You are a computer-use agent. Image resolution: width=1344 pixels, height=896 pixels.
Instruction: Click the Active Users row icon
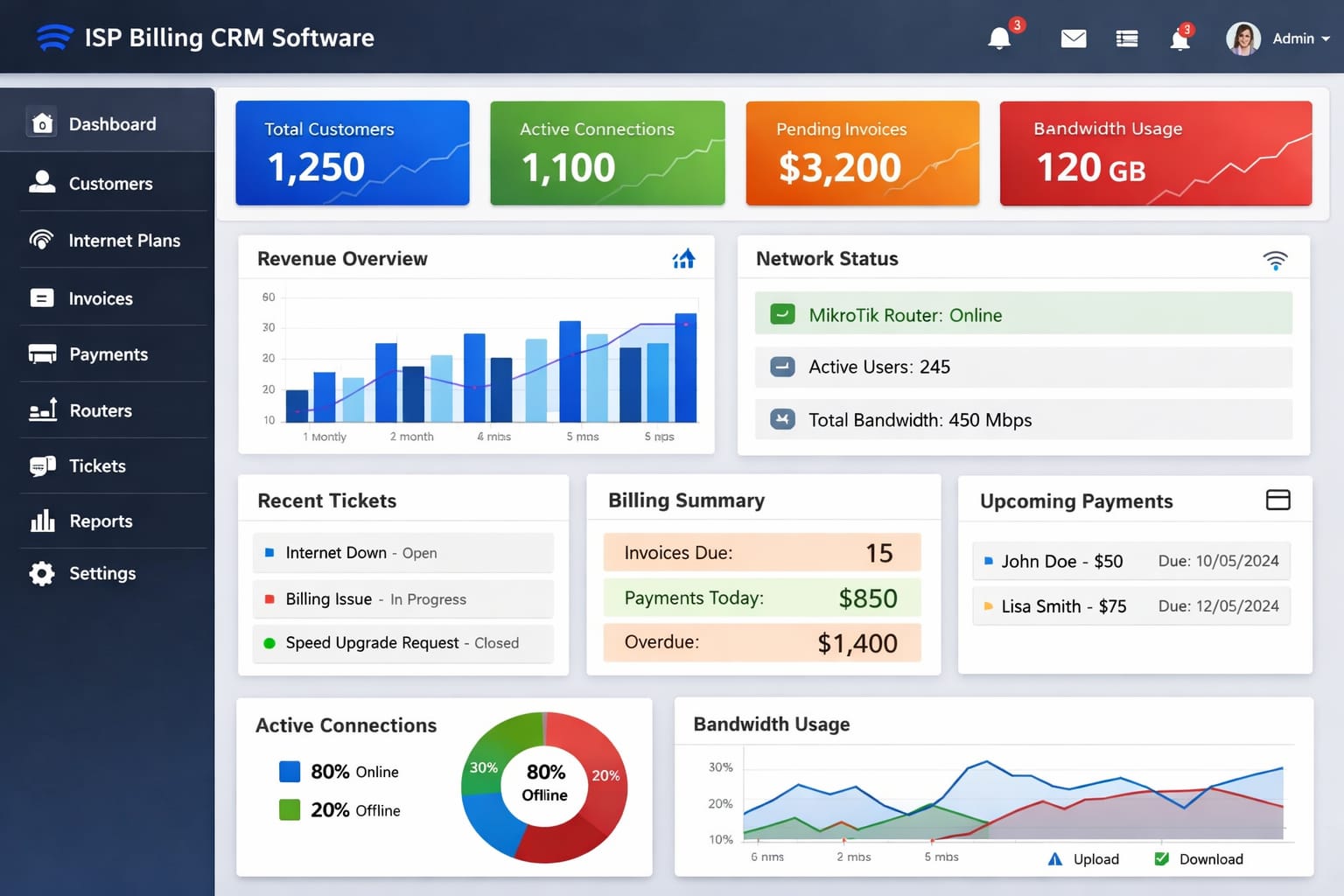(x=782, y=367)
